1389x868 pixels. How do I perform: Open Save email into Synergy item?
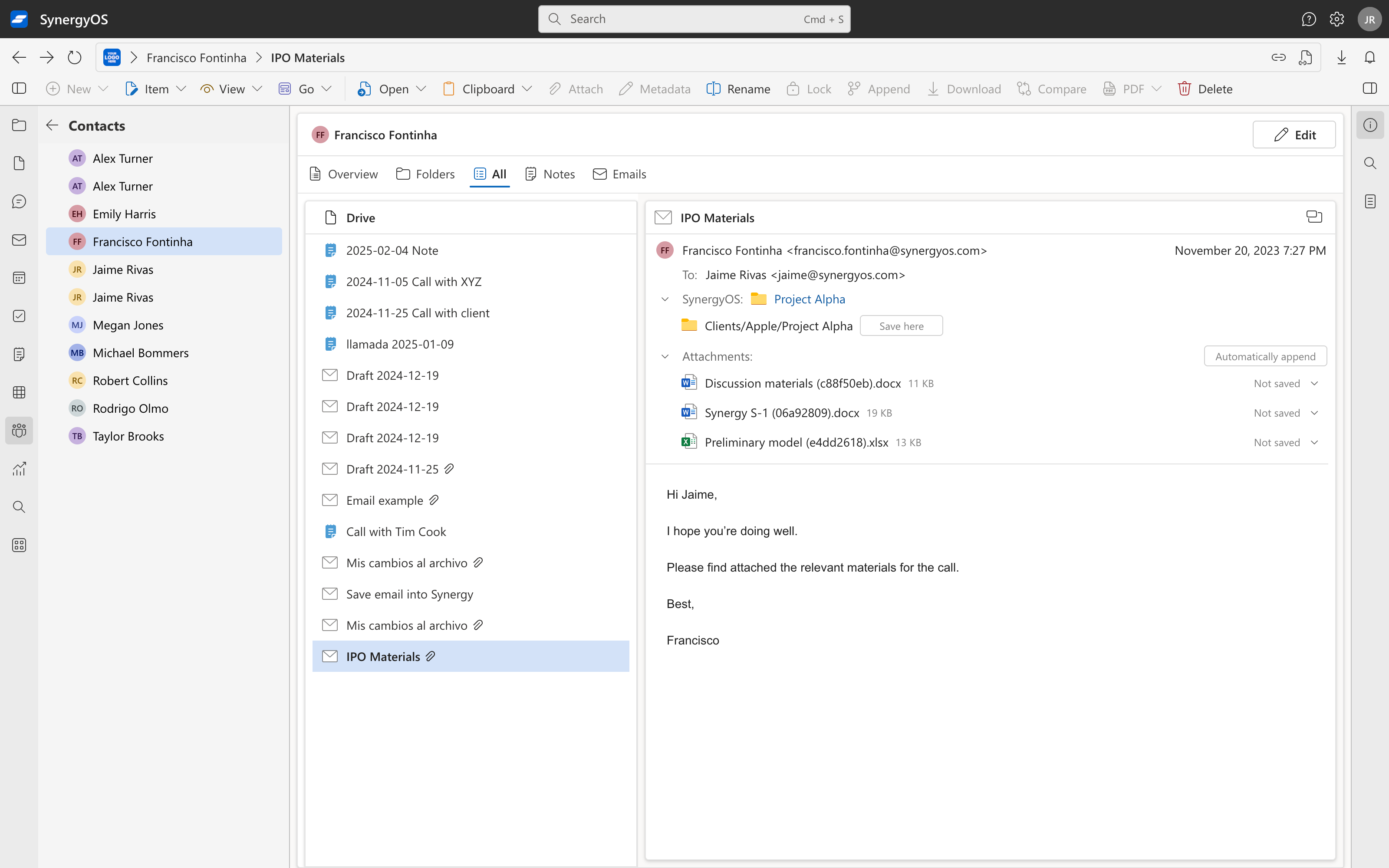(x=471, y=594)
